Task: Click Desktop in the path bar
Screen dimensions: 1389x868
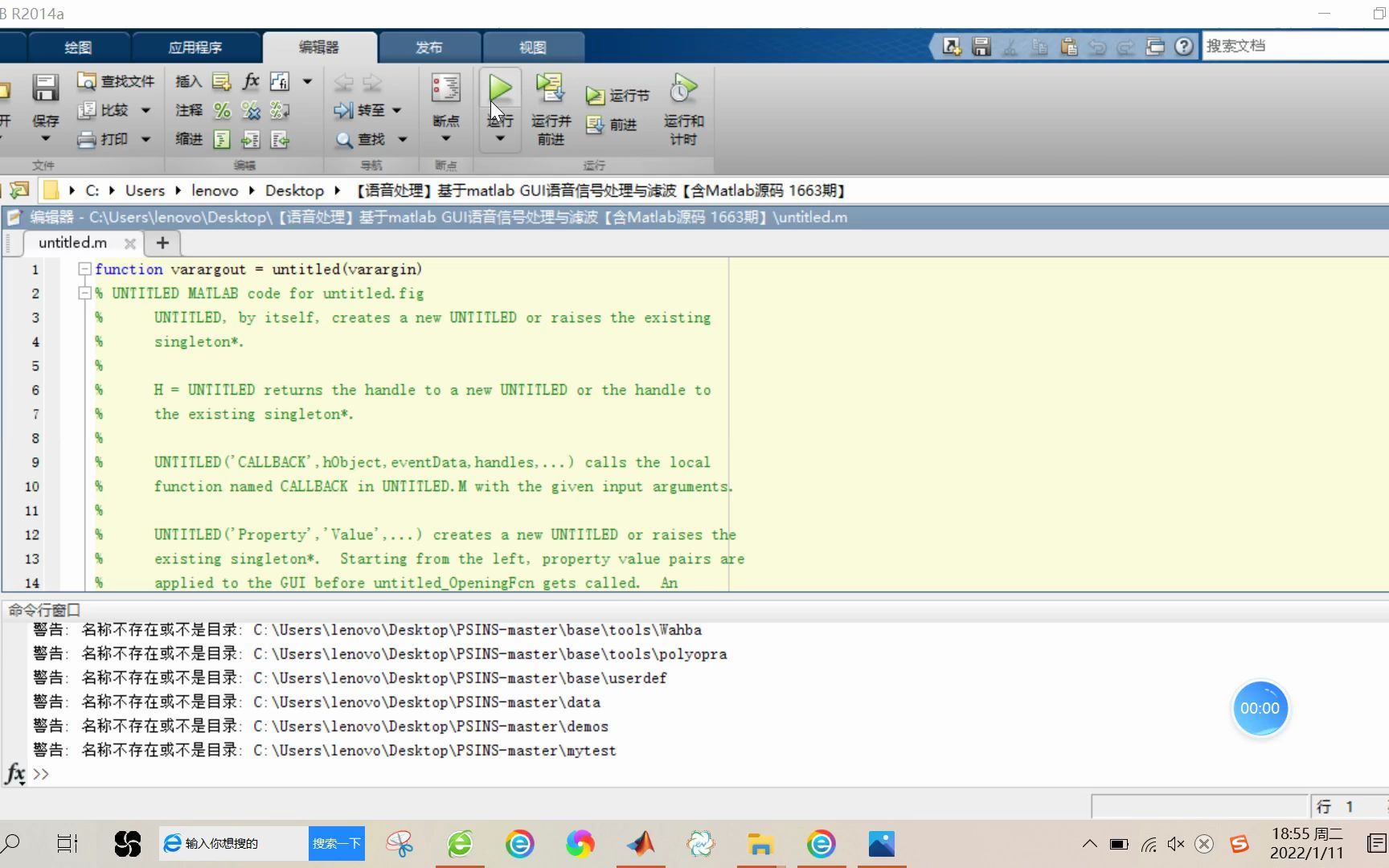Action: tap(294, 190)
